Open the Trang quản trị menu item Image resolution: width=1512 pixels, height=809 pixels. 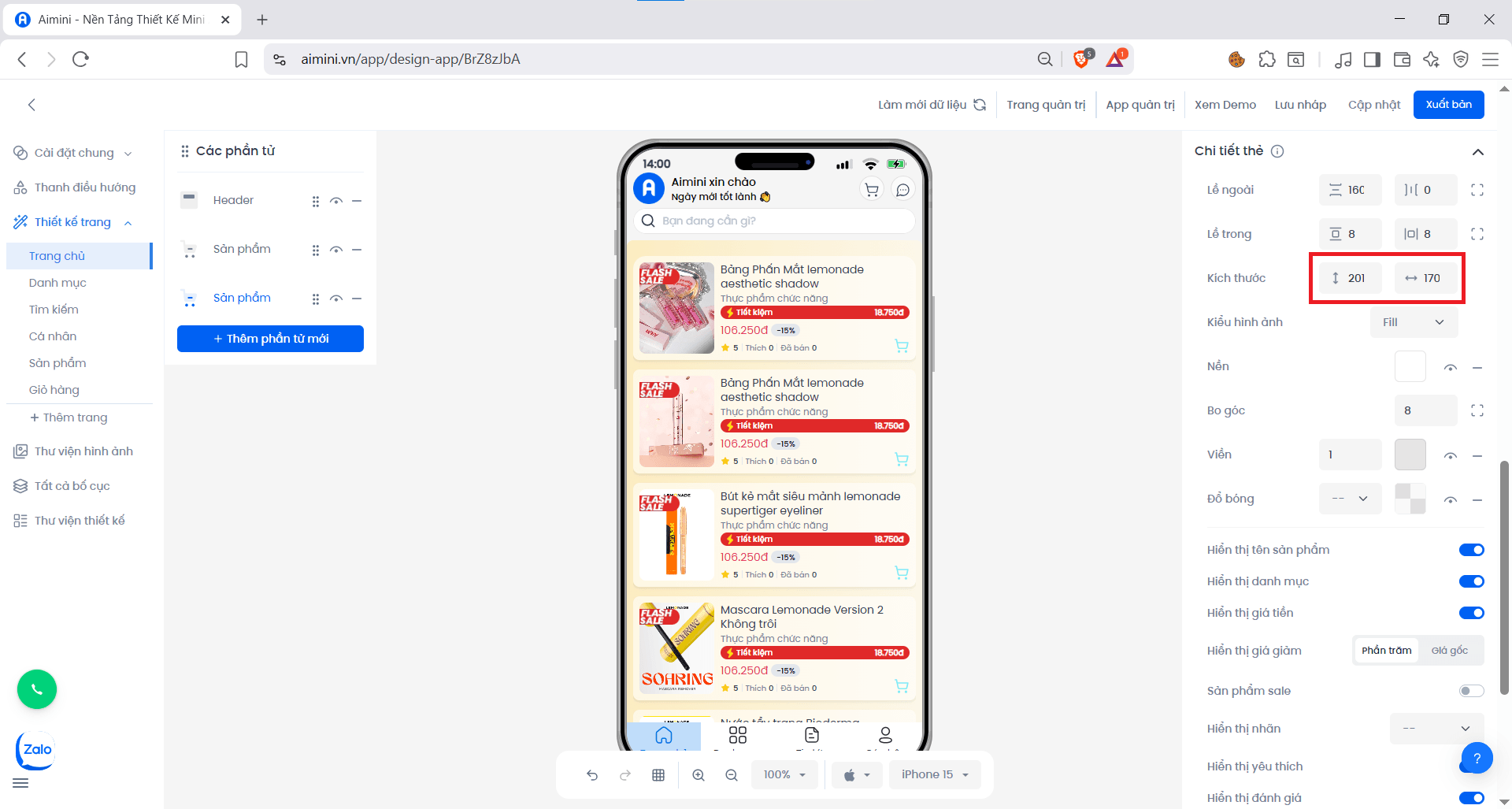pos(1047,104)
